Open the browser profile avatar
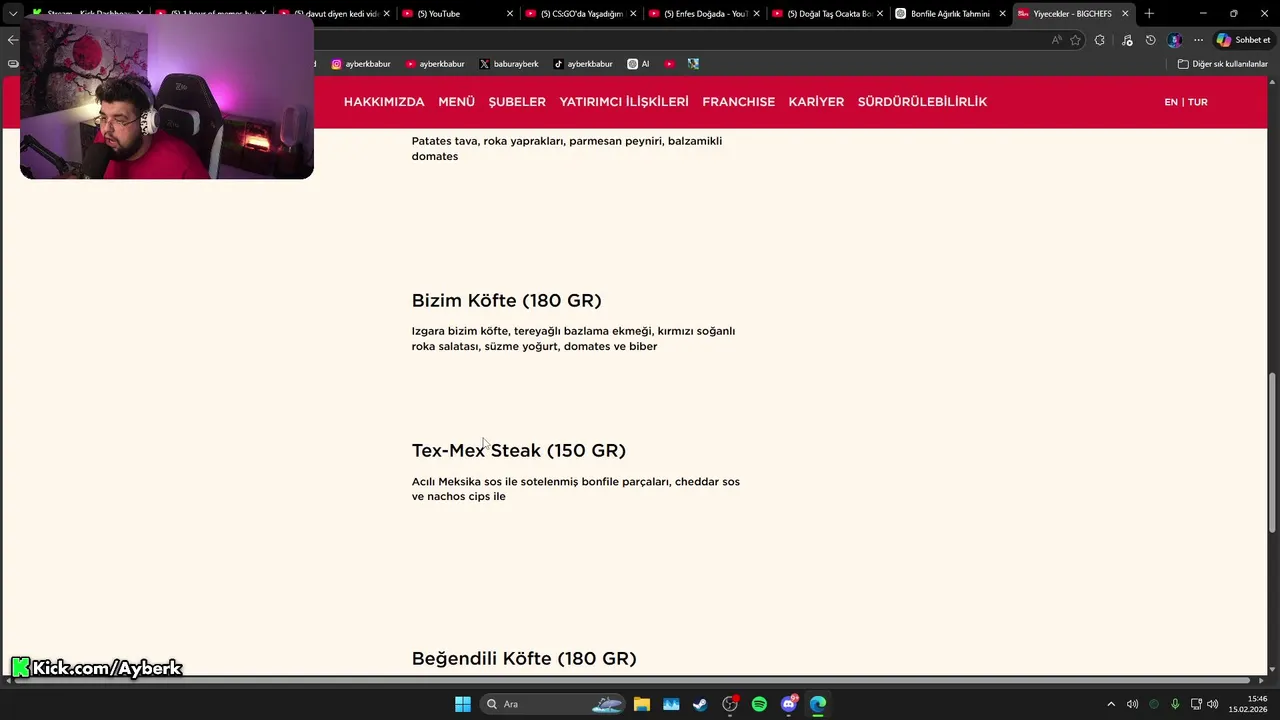 (1175, 40)
